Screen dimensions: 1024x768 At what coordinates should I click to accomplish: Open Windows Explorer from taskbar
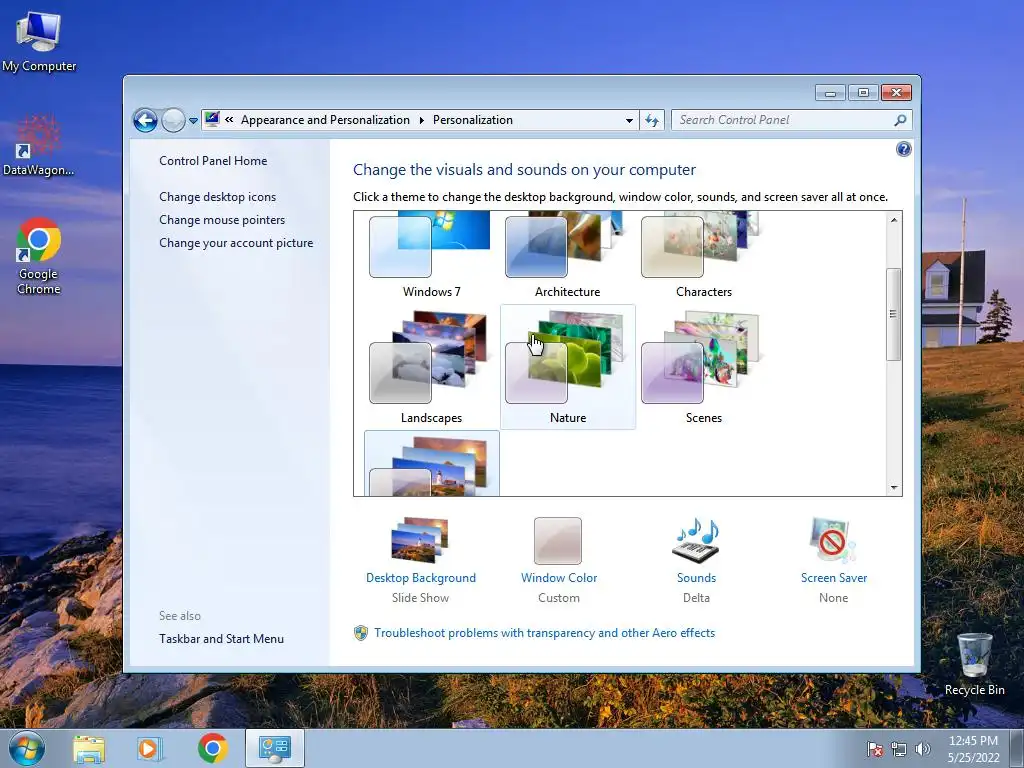pyautogui.click(x=89, y=748)
